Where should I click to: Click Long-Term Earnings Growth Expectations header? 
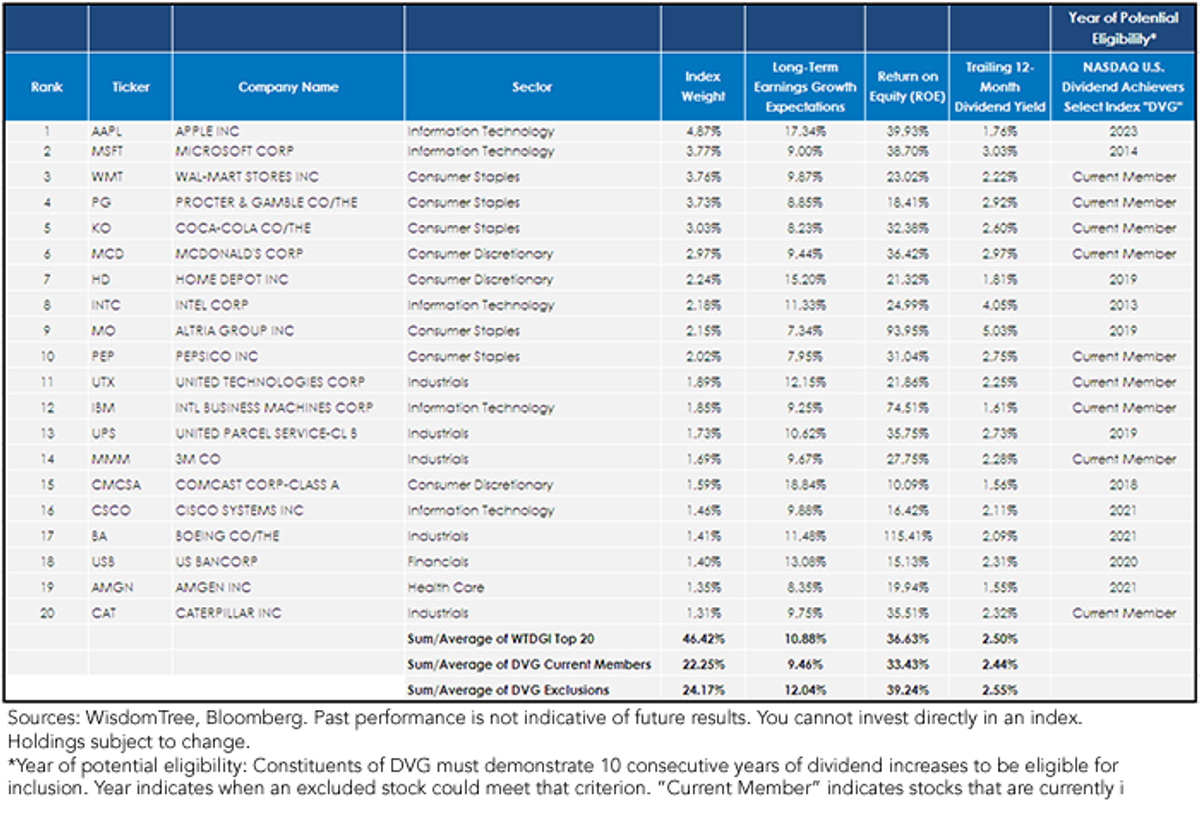pyautogui.click(x=806, y=87)
